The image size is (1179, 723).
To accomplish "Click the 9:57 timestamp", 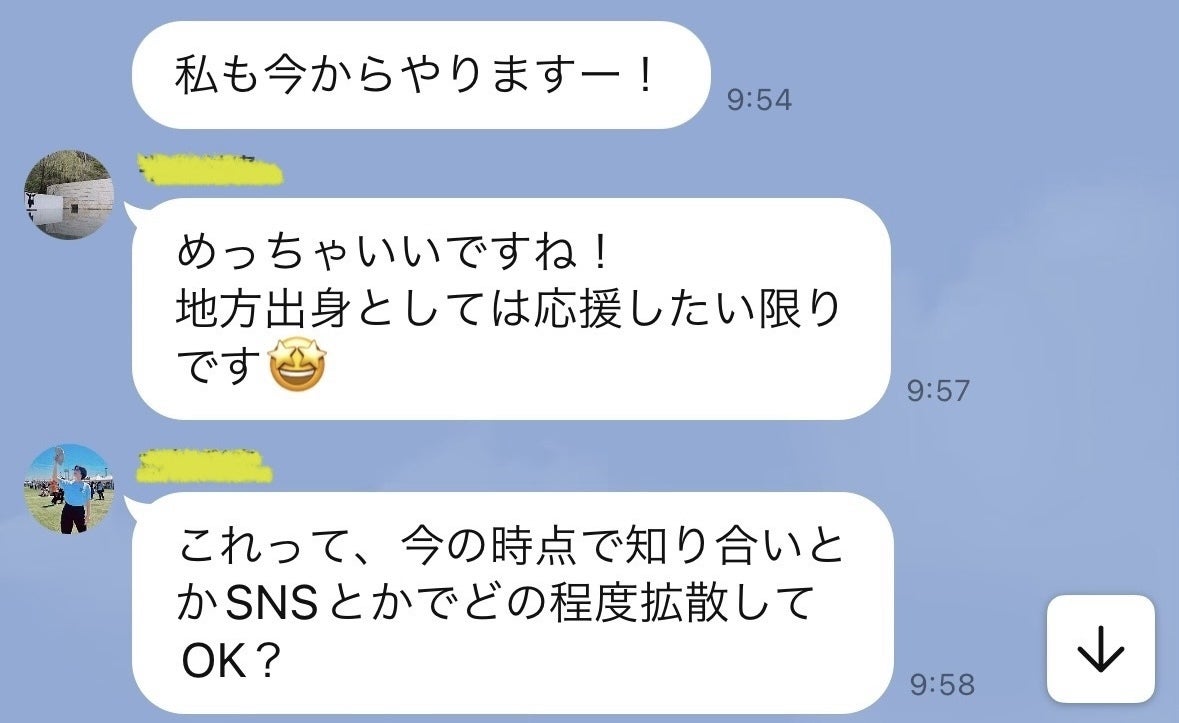I will pos(938,391).
